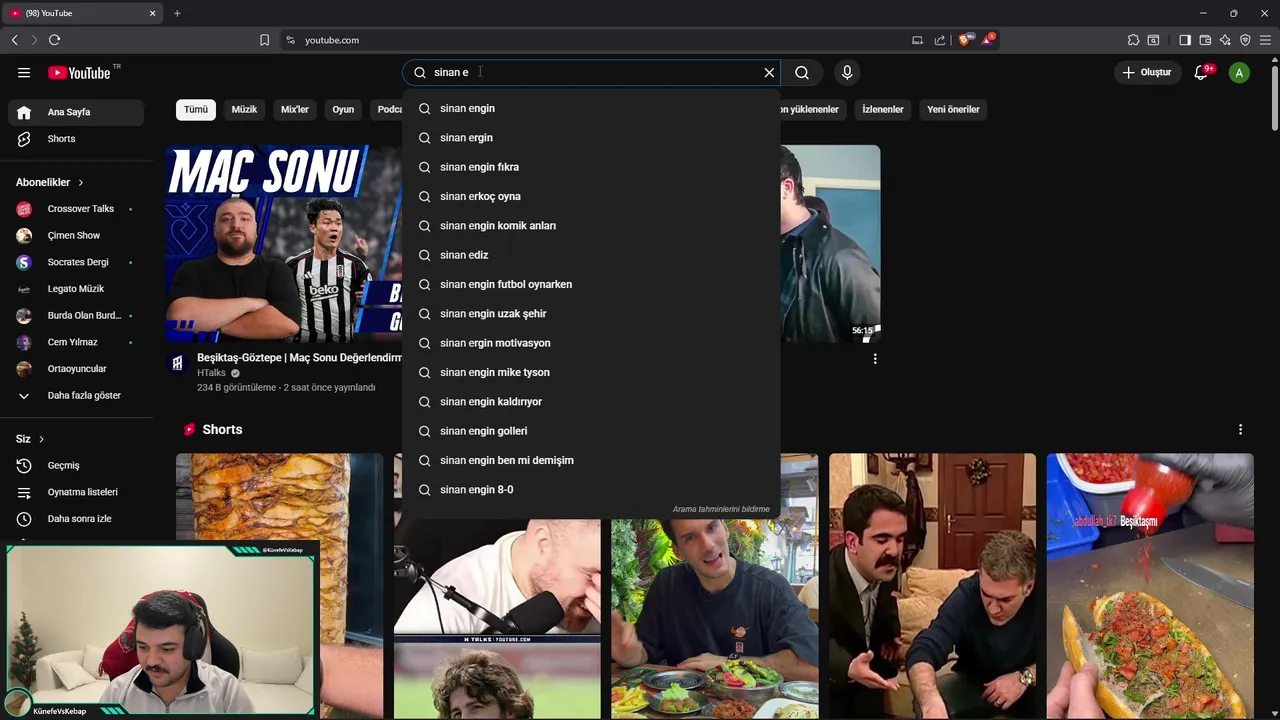Open the Brave wallet icon

[x=1205, y=40]
